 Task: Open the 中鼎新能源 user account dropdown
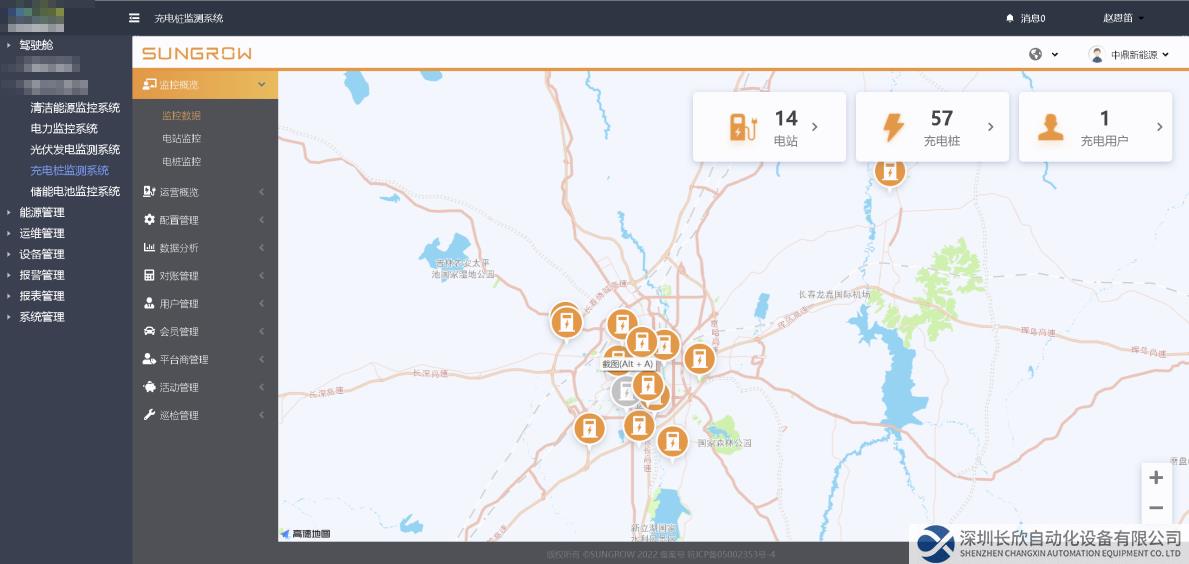(1130, 55)
